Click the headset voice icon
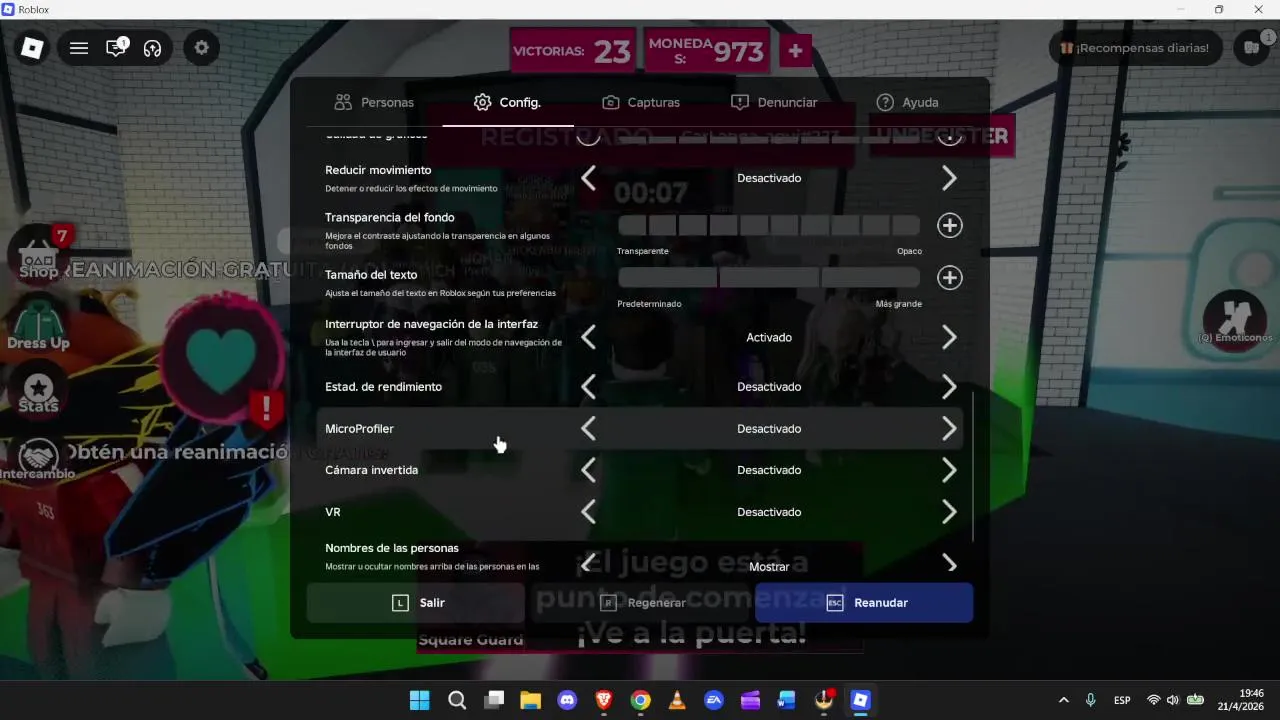1280x720 pixels. [x=152, y=48]
